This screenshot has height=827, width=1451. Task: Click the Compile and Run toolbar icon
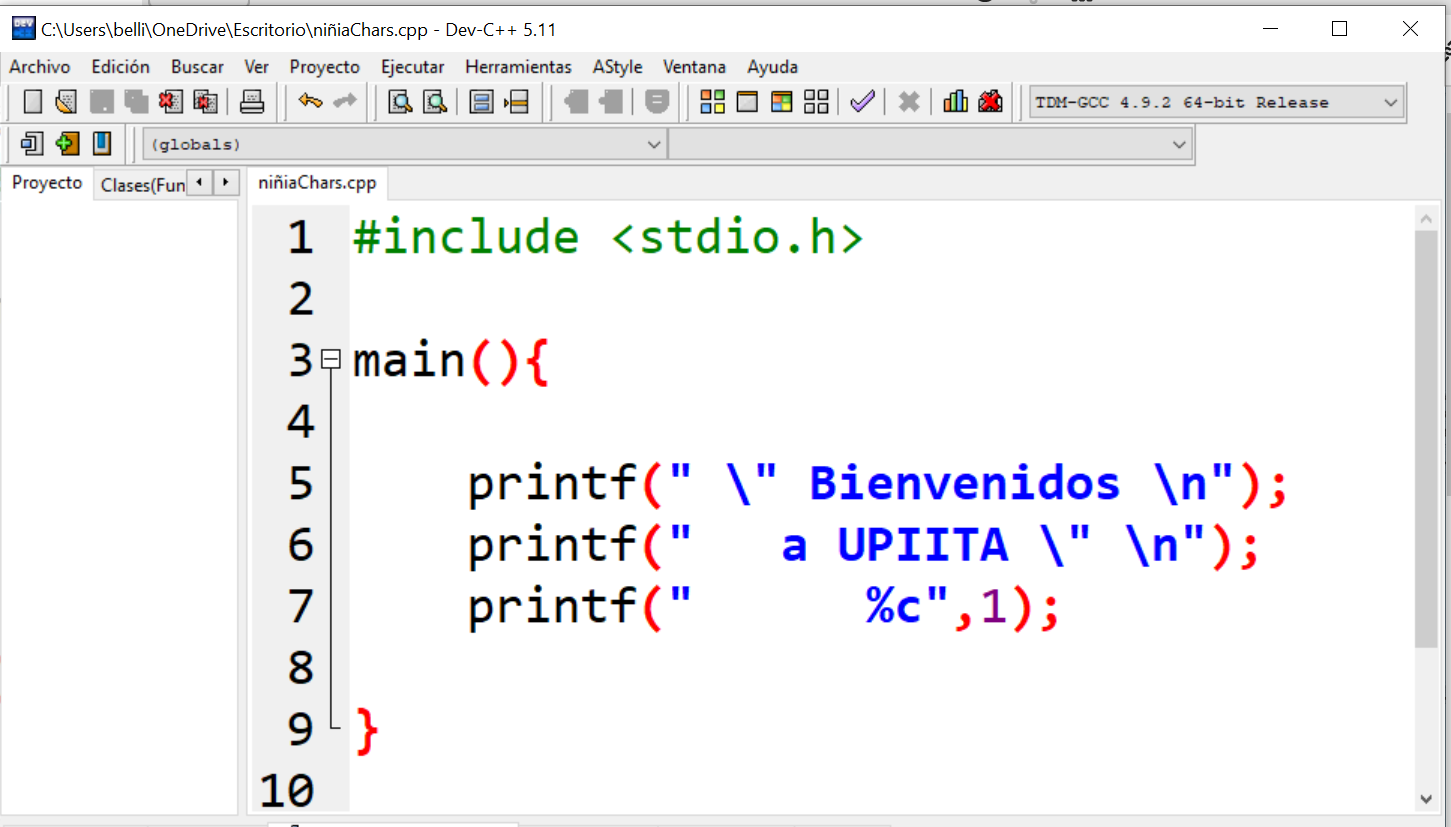(x=781, y=102)
